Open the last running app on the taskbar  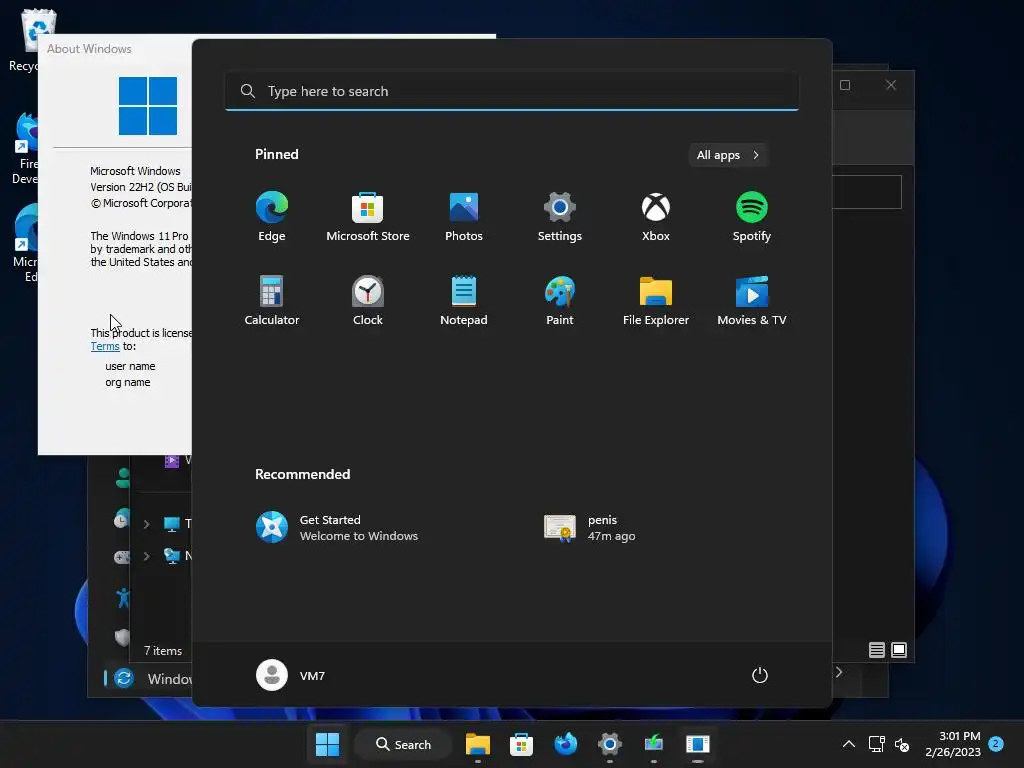(x=697, y=744)
